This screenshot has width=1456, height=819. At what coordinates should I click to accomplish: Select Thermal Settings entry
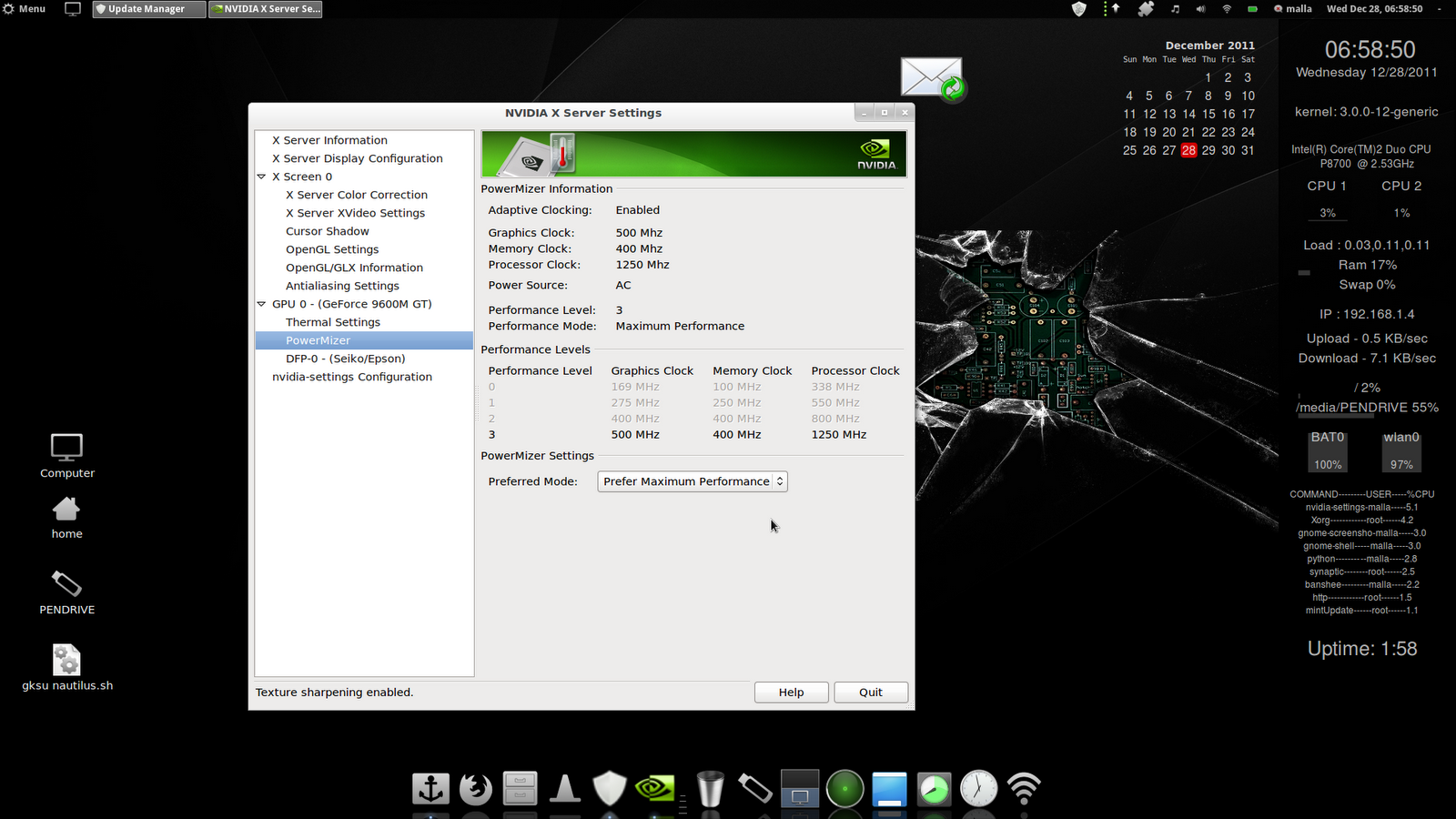click(x=333, y=322)
